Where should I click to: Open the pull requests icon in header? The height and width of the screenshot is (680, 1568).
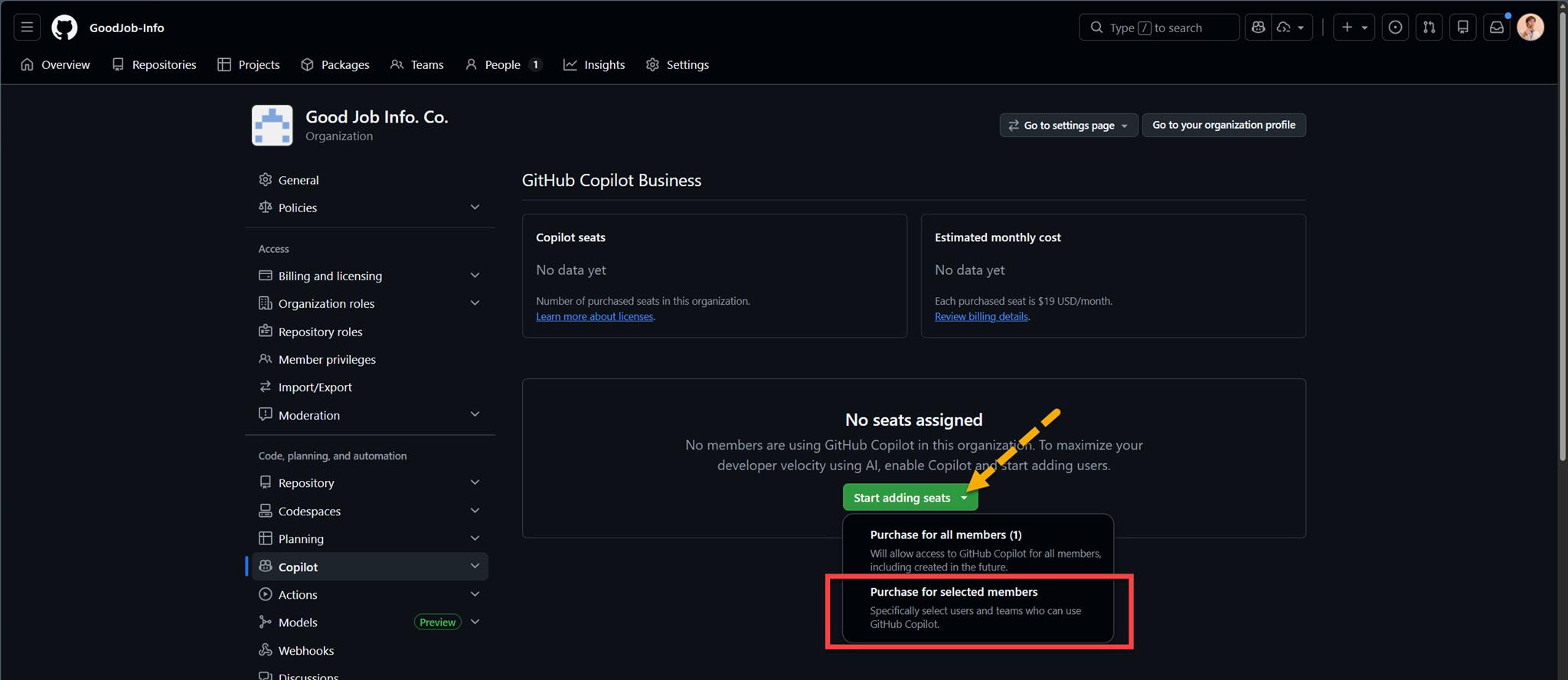pyautogui.click(x=1429, y=28)
